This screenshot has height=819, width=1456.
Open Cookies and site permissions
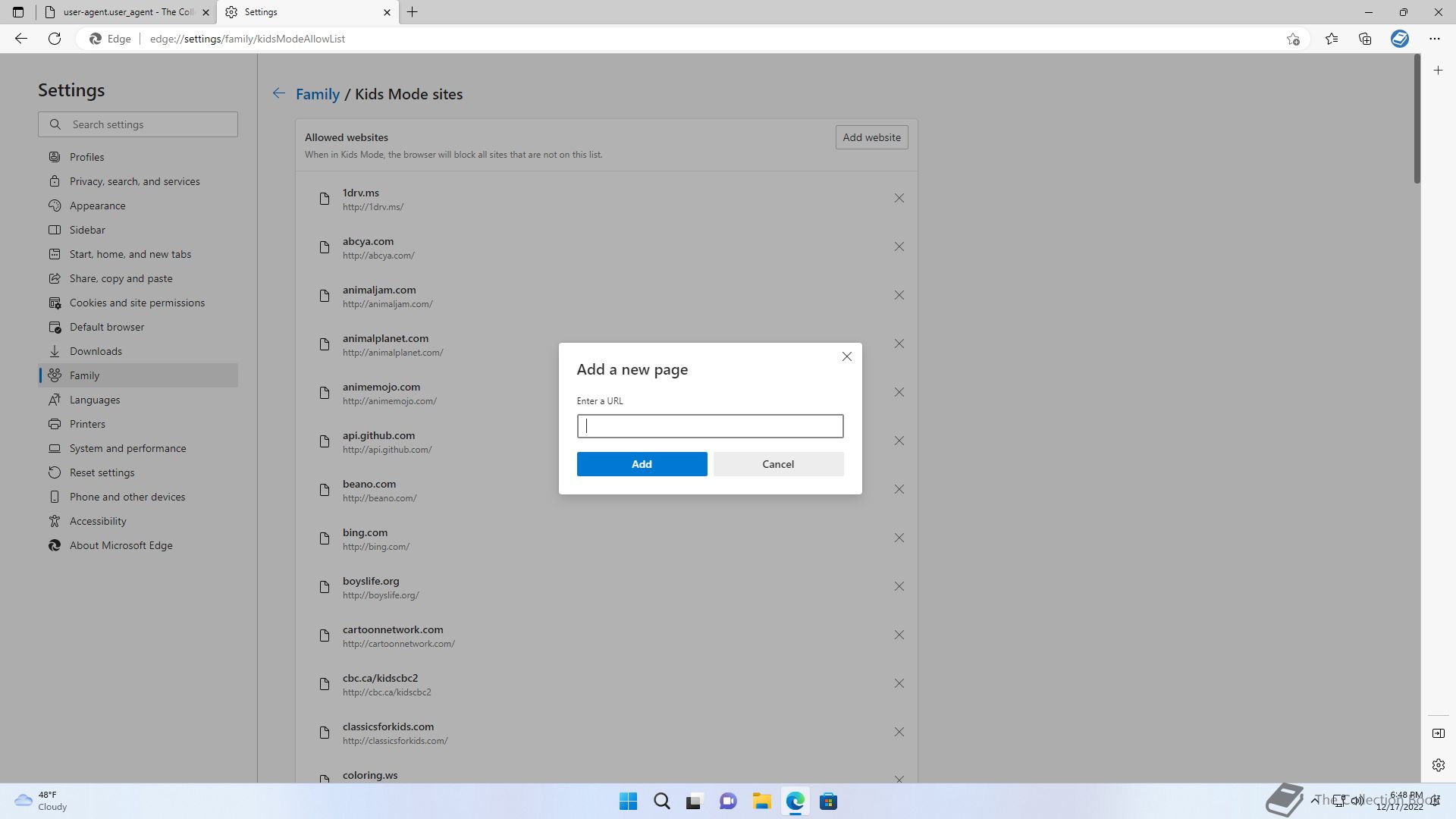point(138,303)
